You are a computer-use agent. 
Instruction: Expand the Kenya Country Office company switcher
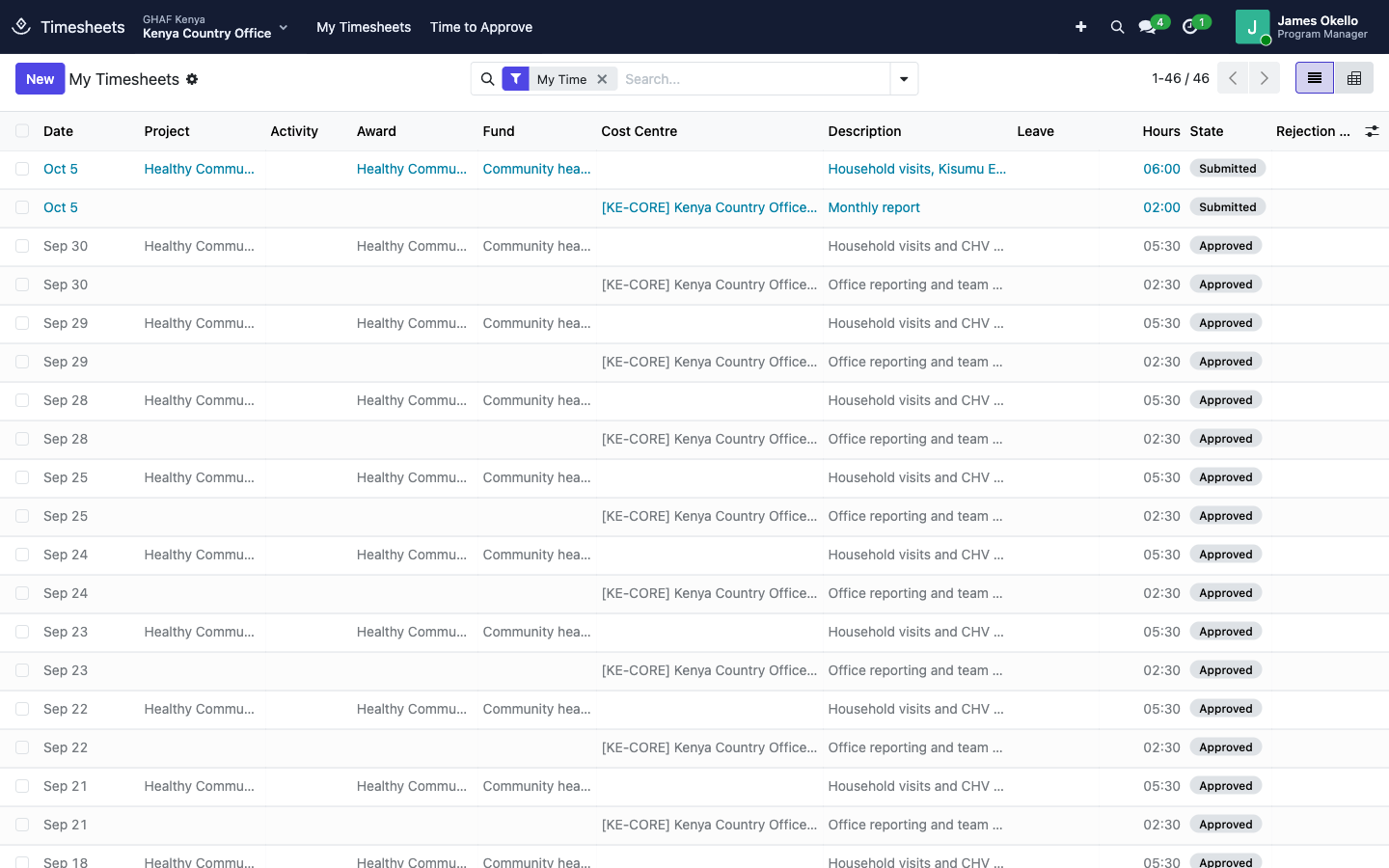pos(215,27)
